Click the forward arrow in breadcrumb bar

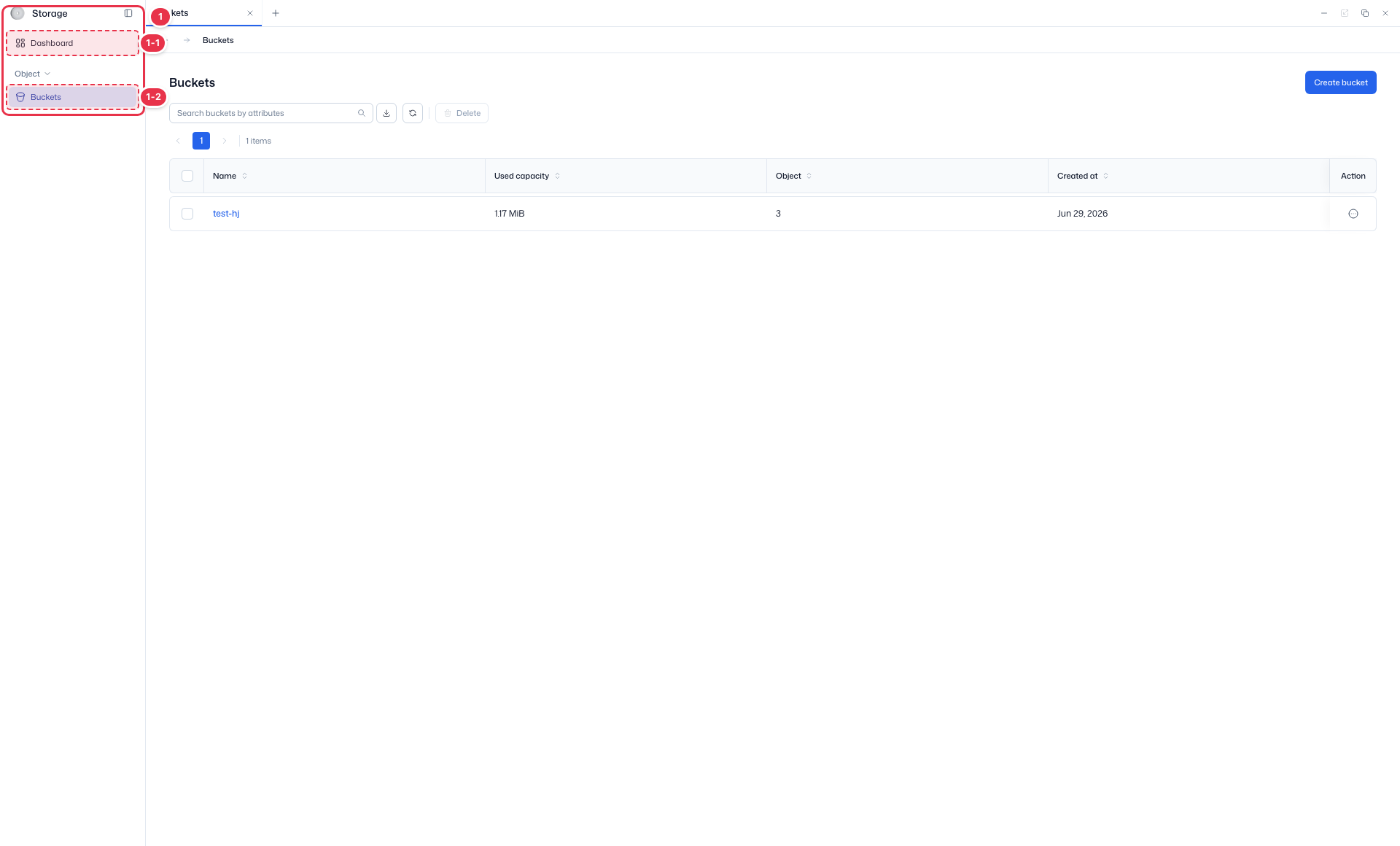[x=187, y=40]
